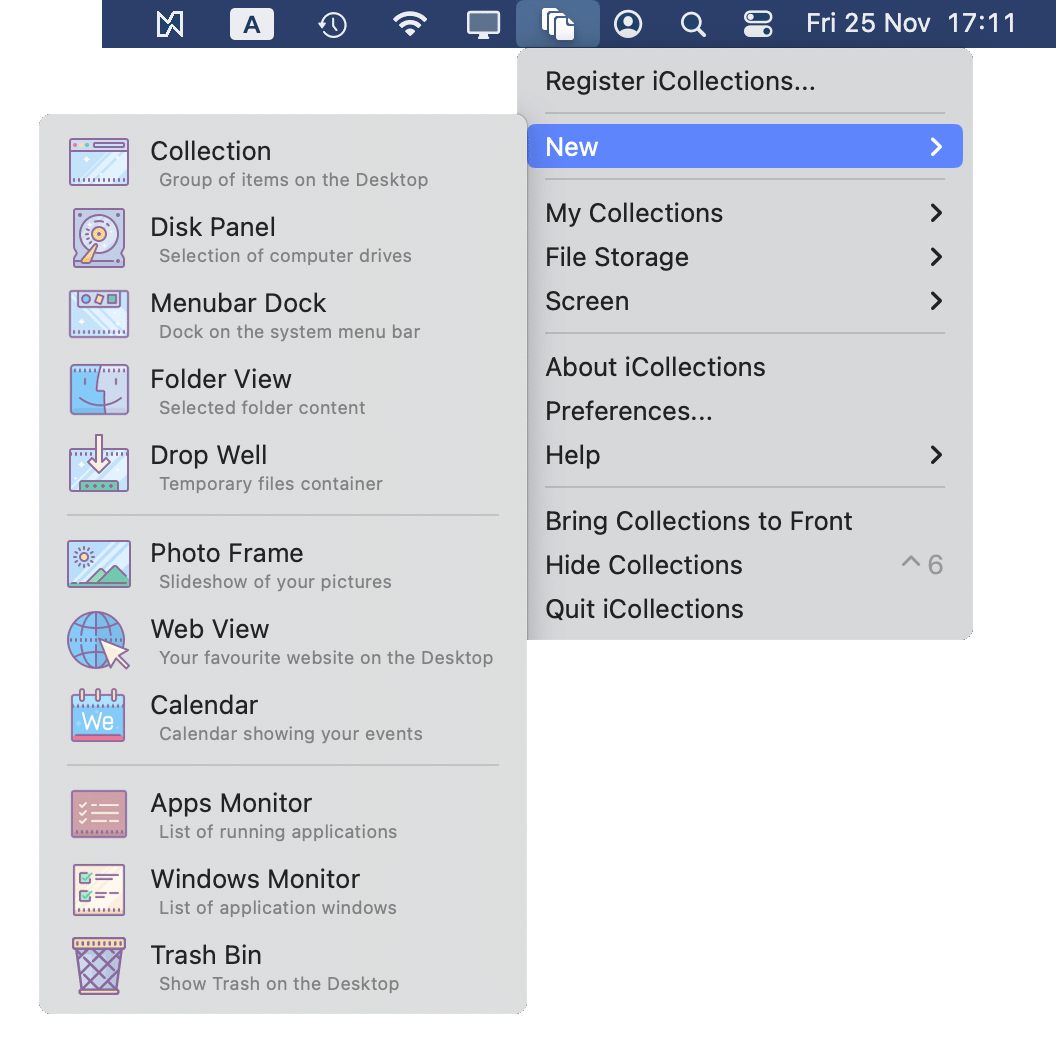Expand the New submenu chevron
The height and width of the screenshot is (1060, 1056).
[x=936, y=147]
